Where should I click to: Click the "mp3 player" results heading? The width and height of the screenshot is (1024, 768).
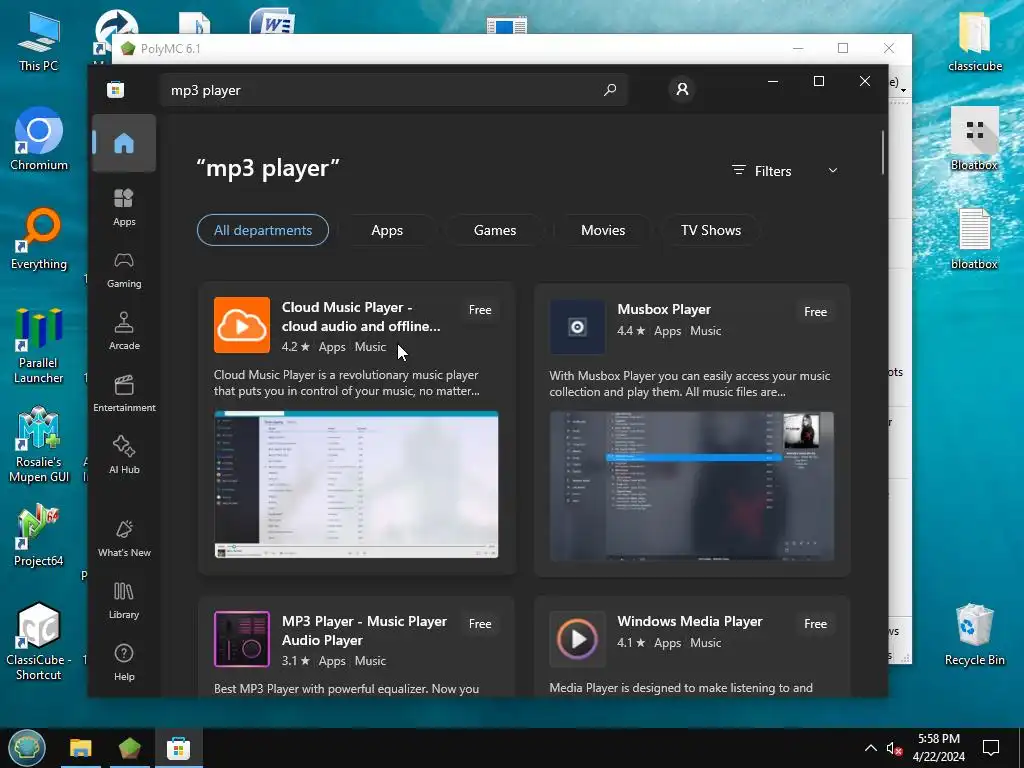(268, 168)
